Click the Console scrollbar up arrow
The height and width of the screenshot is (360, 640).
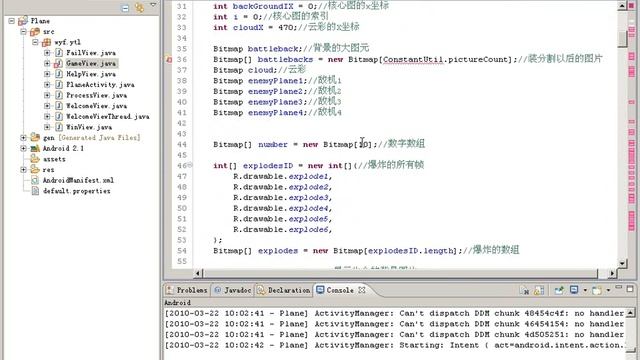coord(631,313)
